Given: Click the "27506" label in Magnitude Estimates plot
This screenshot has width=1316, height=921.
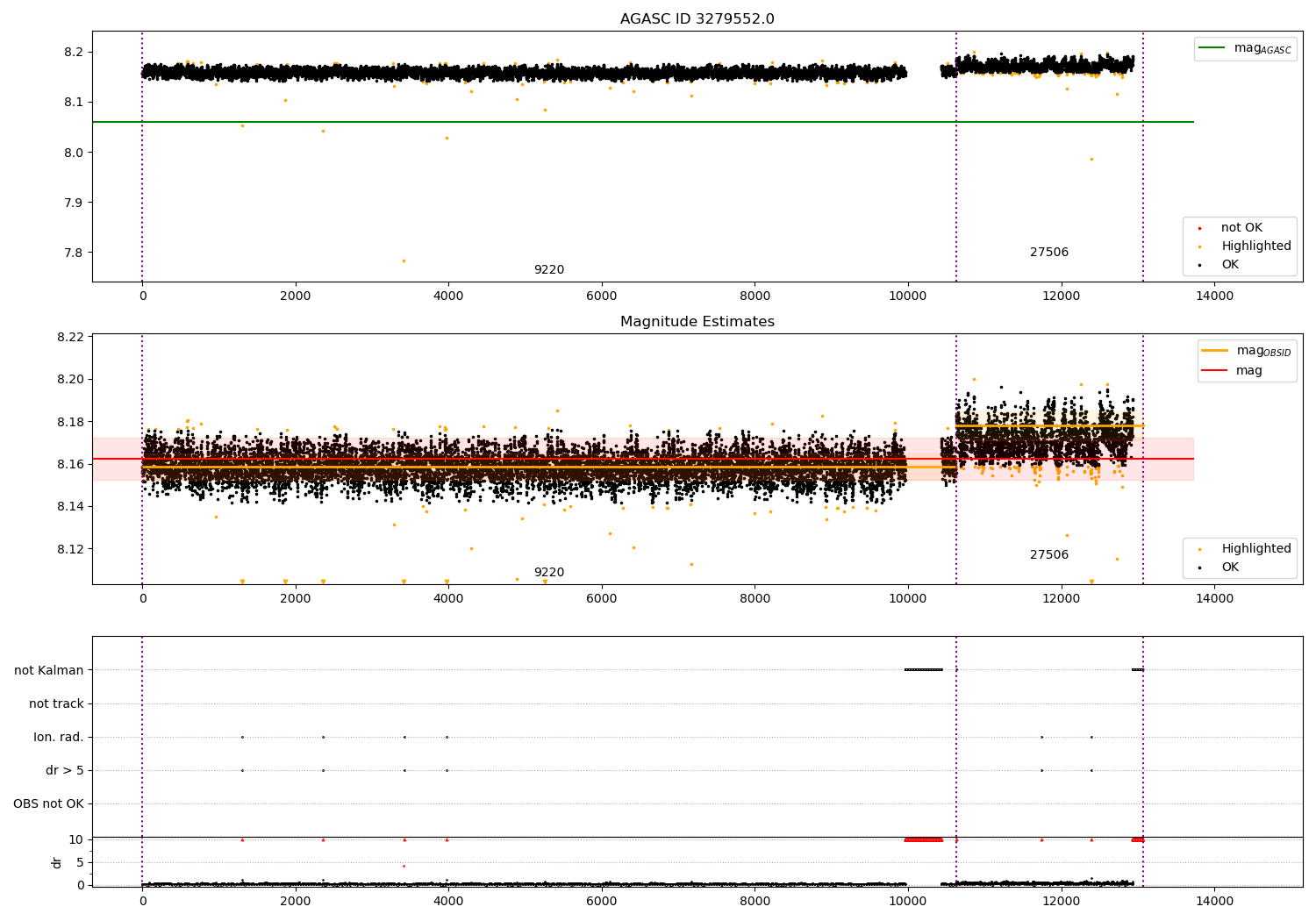Looking at the screenshot, I should [x=1049, y=555].
